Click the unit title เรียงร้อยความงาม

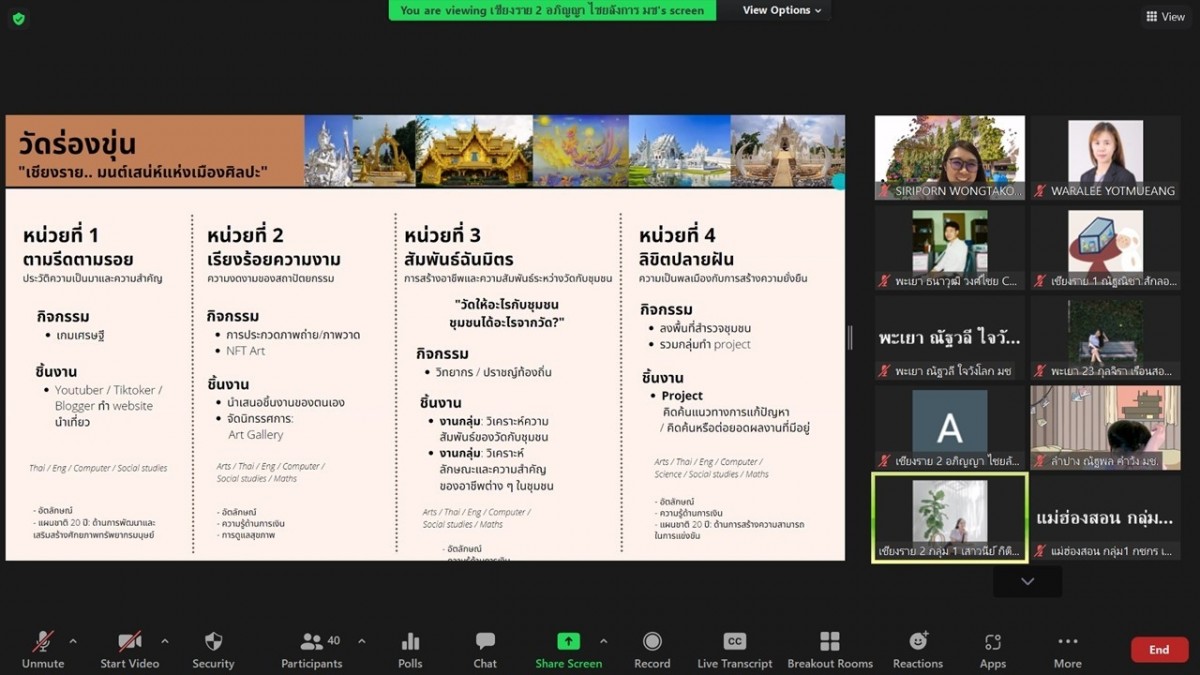(274, 260)
